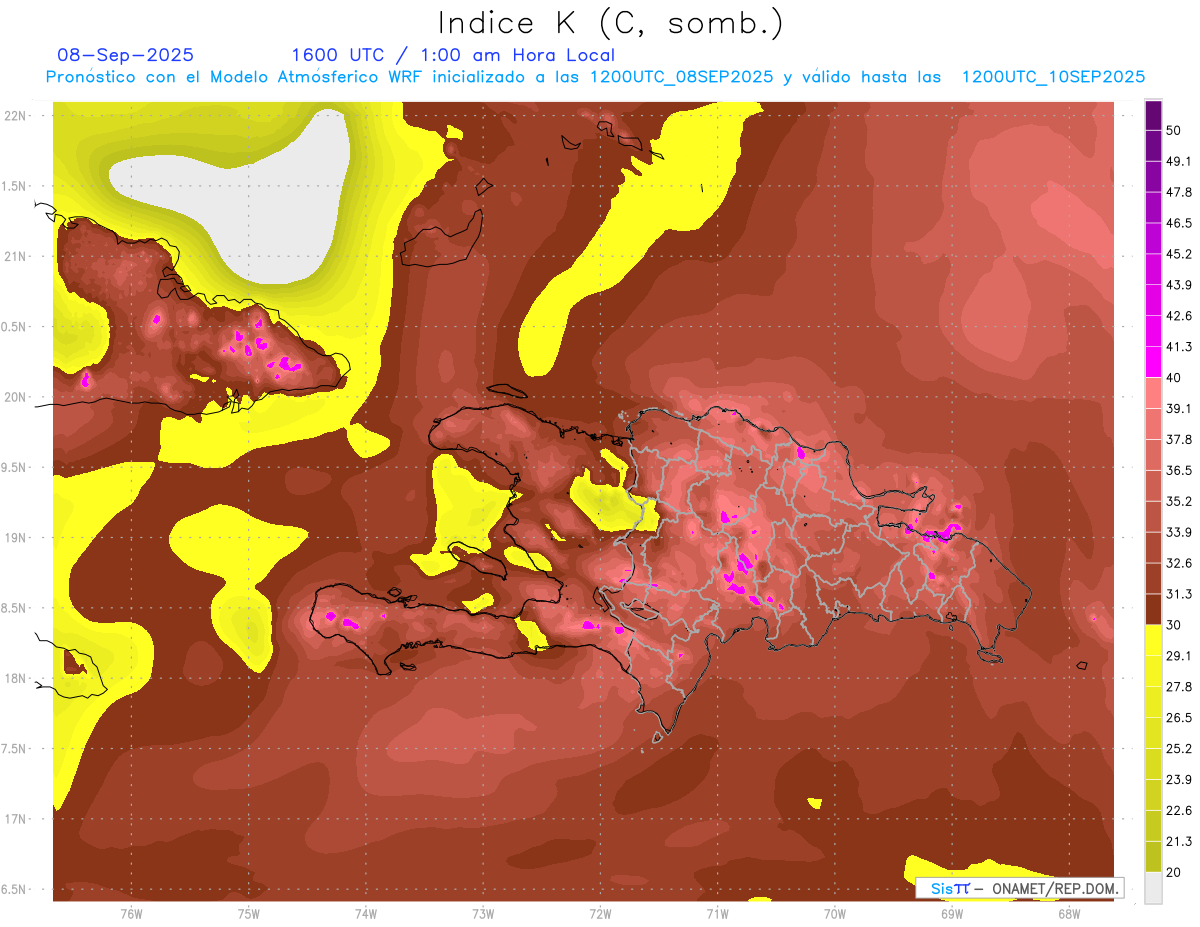Click the "SisTT - ONAMET/REP.DOM." credit label
This screenshot has height=927, width=1200.
(1018, 888)
